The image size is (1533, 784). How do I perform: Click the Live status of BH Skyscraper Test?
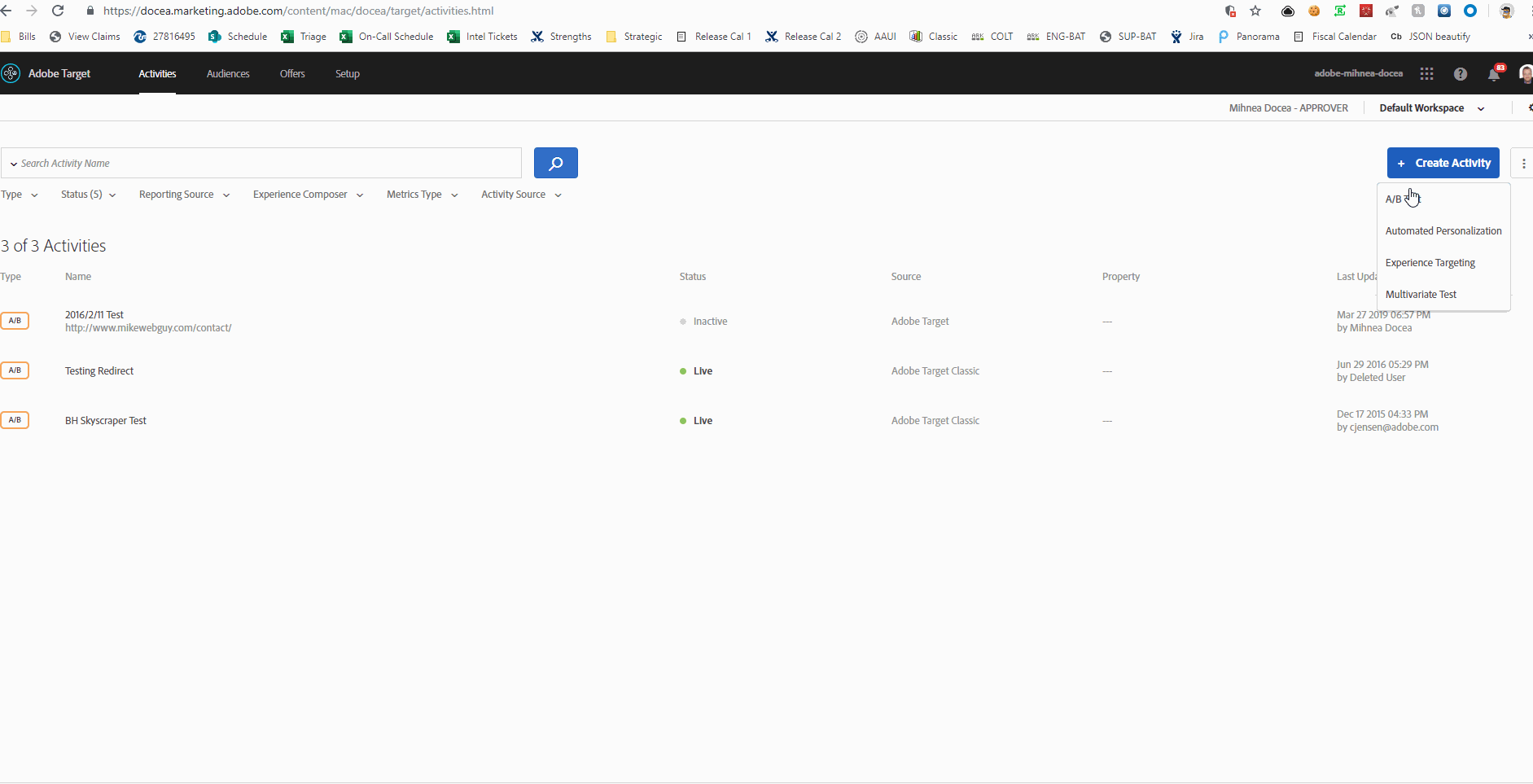tap(696, 421)
